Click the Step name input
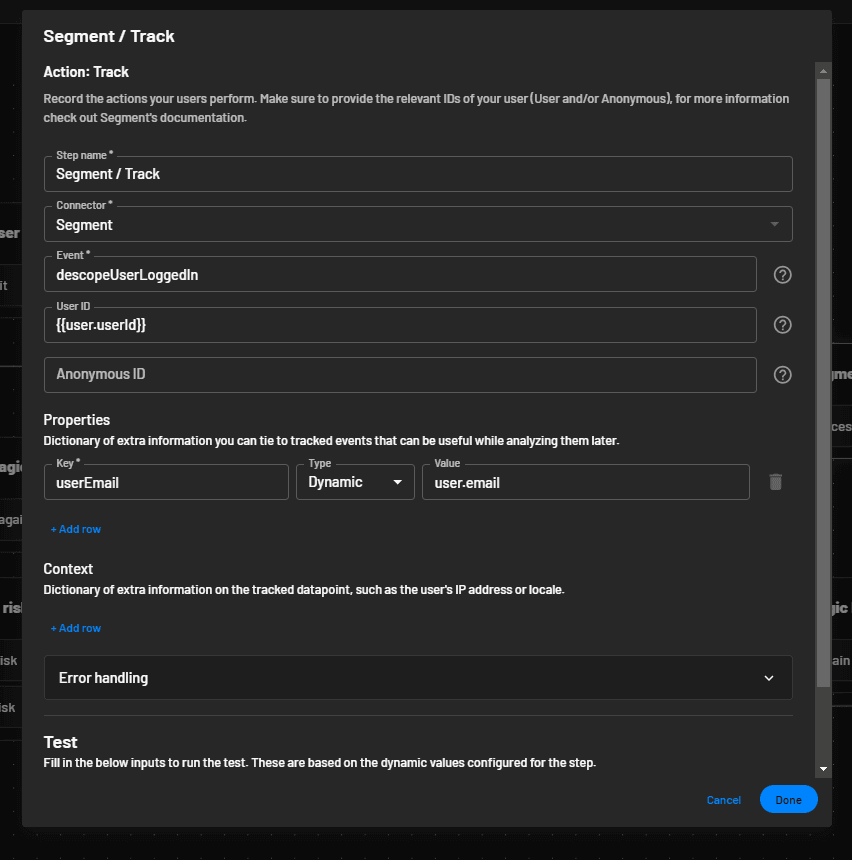The width and height of the screenshot is (852, 860). (x=417, y=173)
